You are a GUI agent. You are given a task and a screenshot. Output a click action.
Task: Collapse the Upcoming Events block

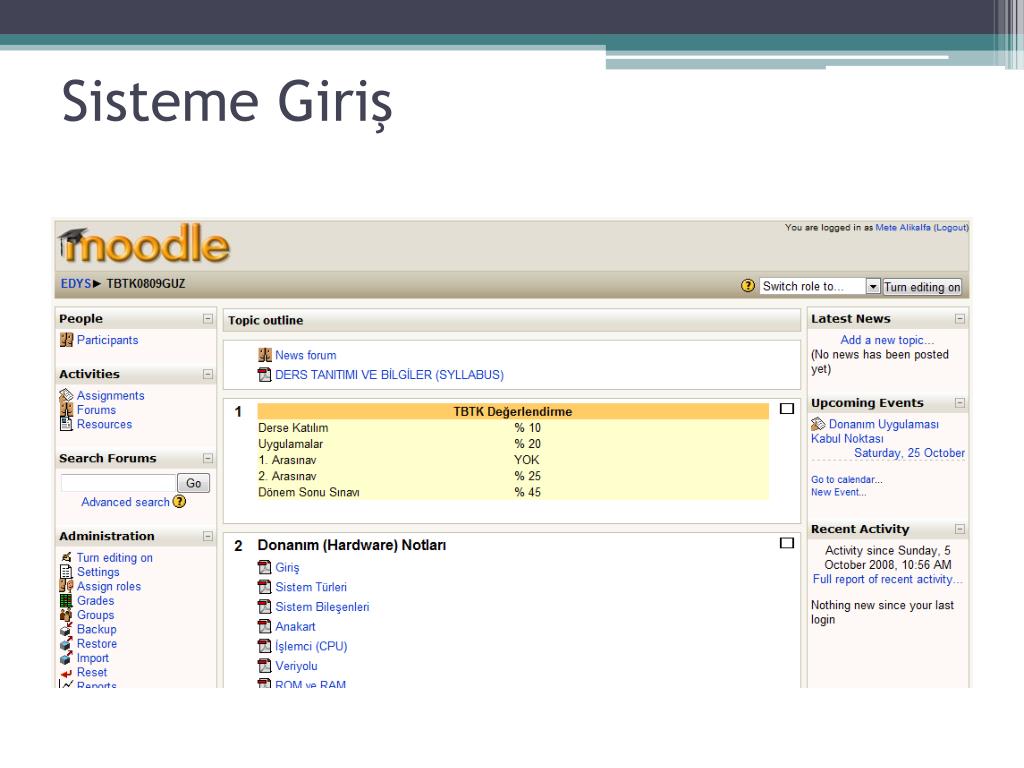(x=960, y=403)
